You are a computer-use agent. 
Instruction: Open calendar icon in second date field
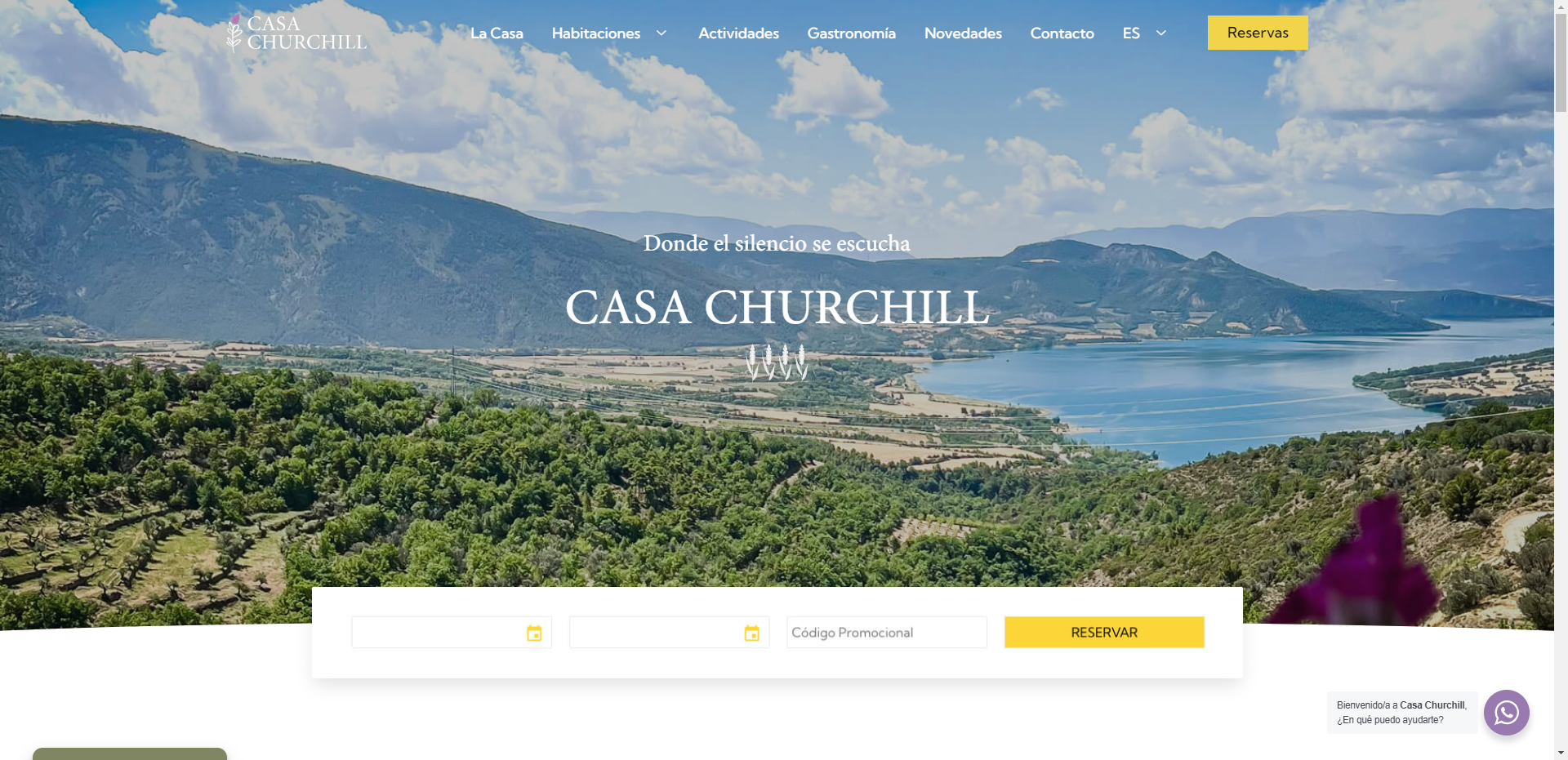[751, 633]
